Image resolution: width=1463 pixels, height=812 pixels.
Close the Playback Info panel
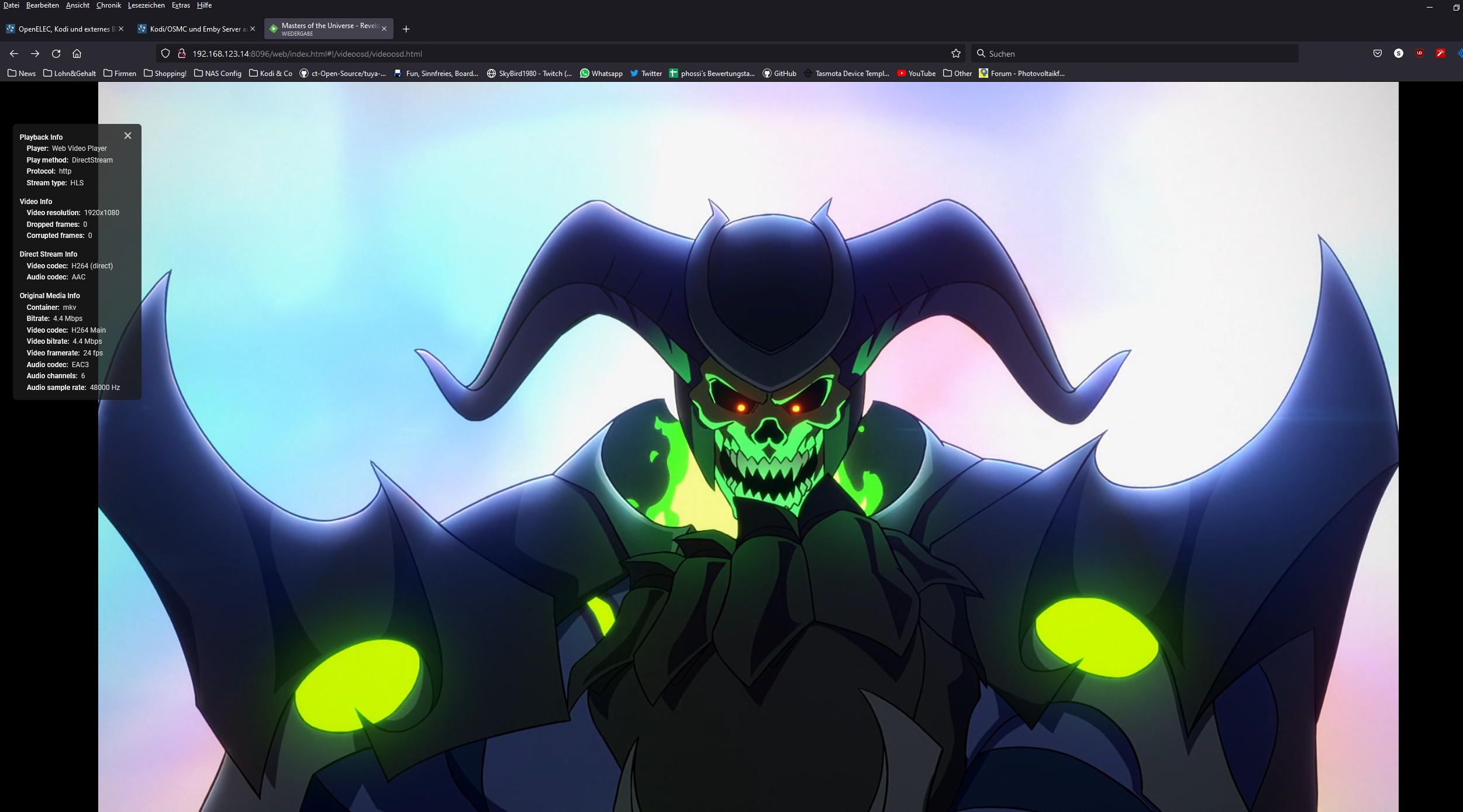(x=127, y=136)
